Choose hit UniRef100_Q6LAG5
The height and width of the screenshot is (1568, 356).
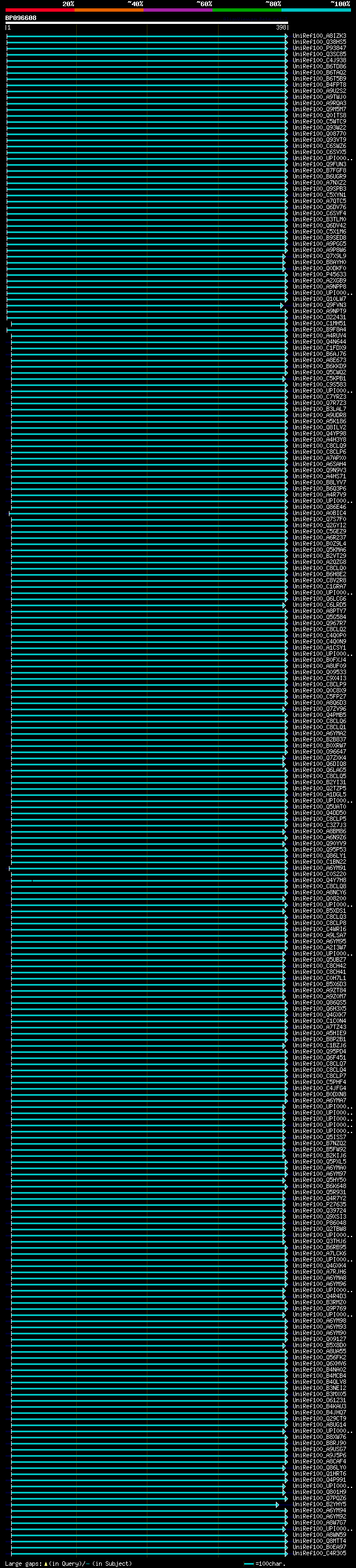(x=319, y=770)
